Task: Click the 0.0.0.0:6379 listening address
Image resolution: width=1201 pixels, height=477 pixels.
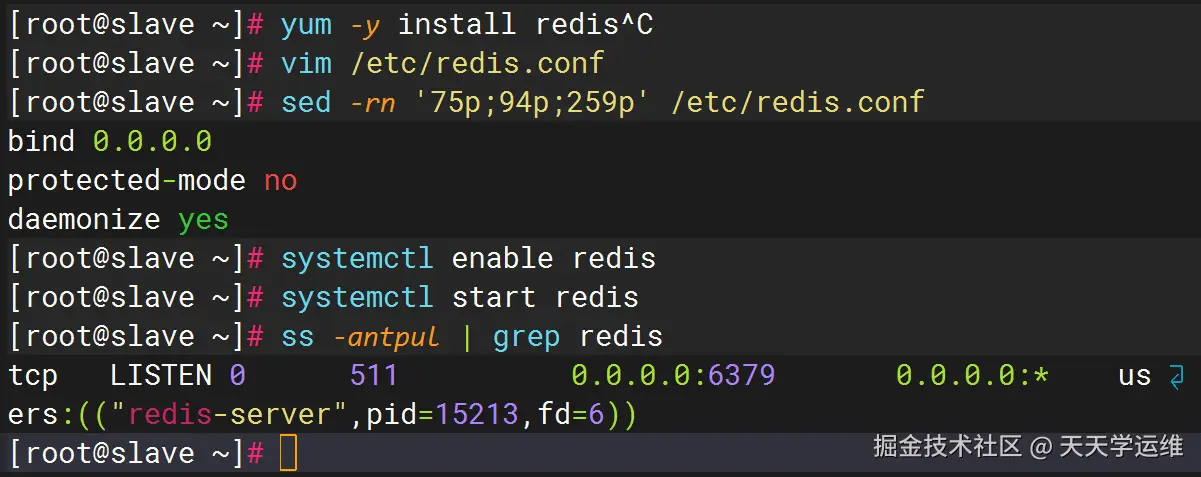Action: pos(673,376)
